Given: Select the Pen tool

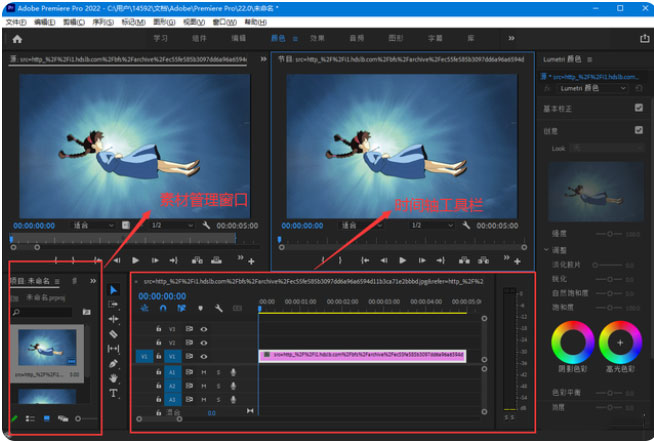Looking at the screenshot, I should click(x=113, y=364).
